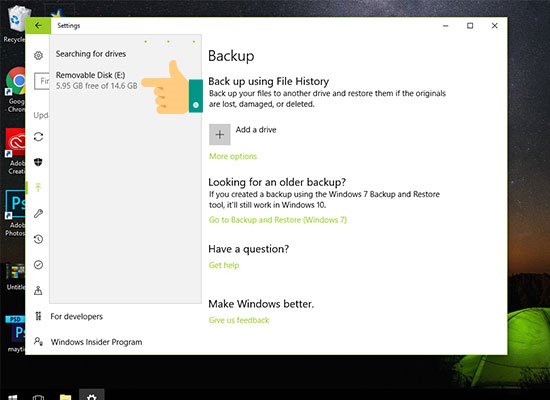Image resolution: width=550 pixels, height=400 pixels.
Task: Open Google Chrome desktop shortcut
Action: pyautogui.click(x=15, y=91)
